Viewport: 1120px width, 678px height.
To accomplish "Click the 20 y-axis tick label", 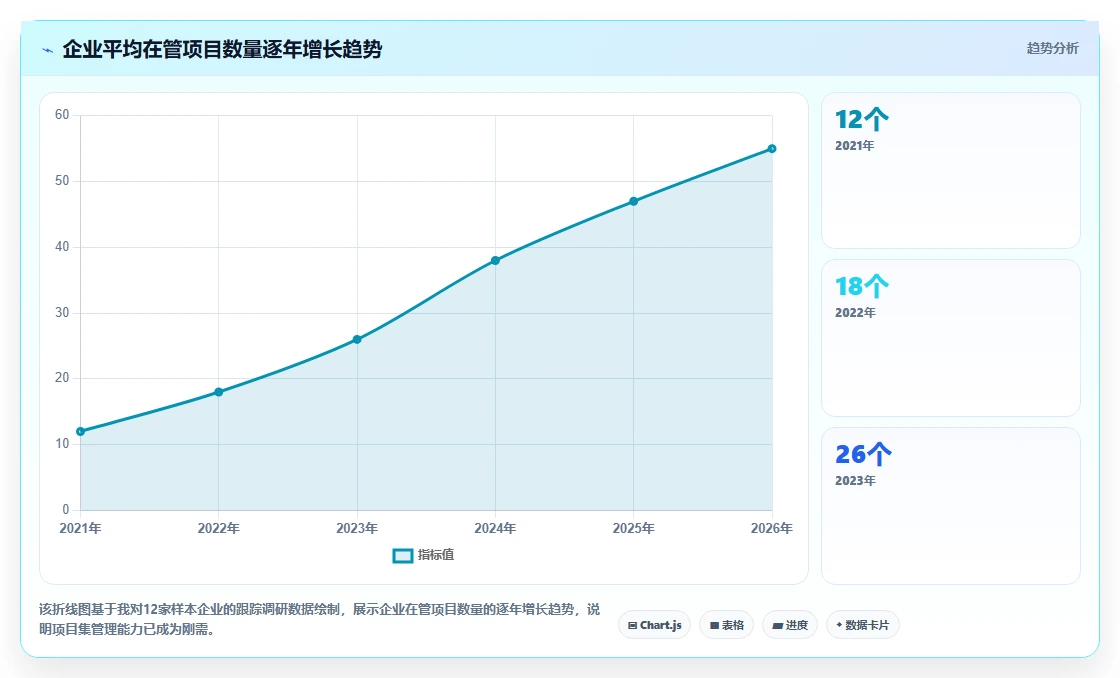I will (x=62, y=378).
